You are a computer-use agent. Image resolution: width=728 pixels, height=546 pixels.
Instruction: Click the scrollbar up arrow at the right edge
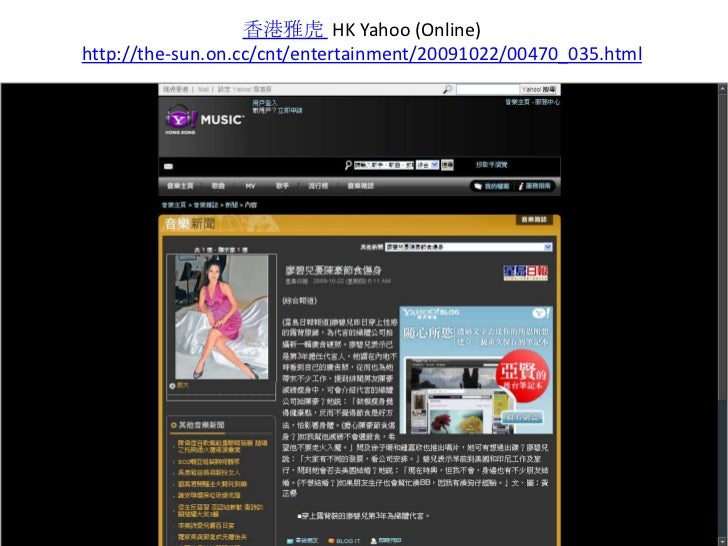(x=723, y=88)
